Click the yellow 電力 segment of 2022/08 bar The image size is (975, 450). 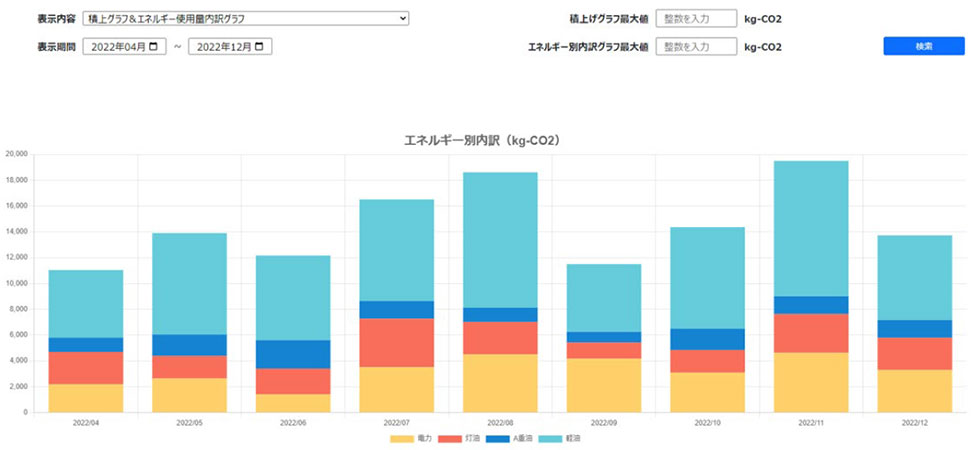(x=500, y=383)
